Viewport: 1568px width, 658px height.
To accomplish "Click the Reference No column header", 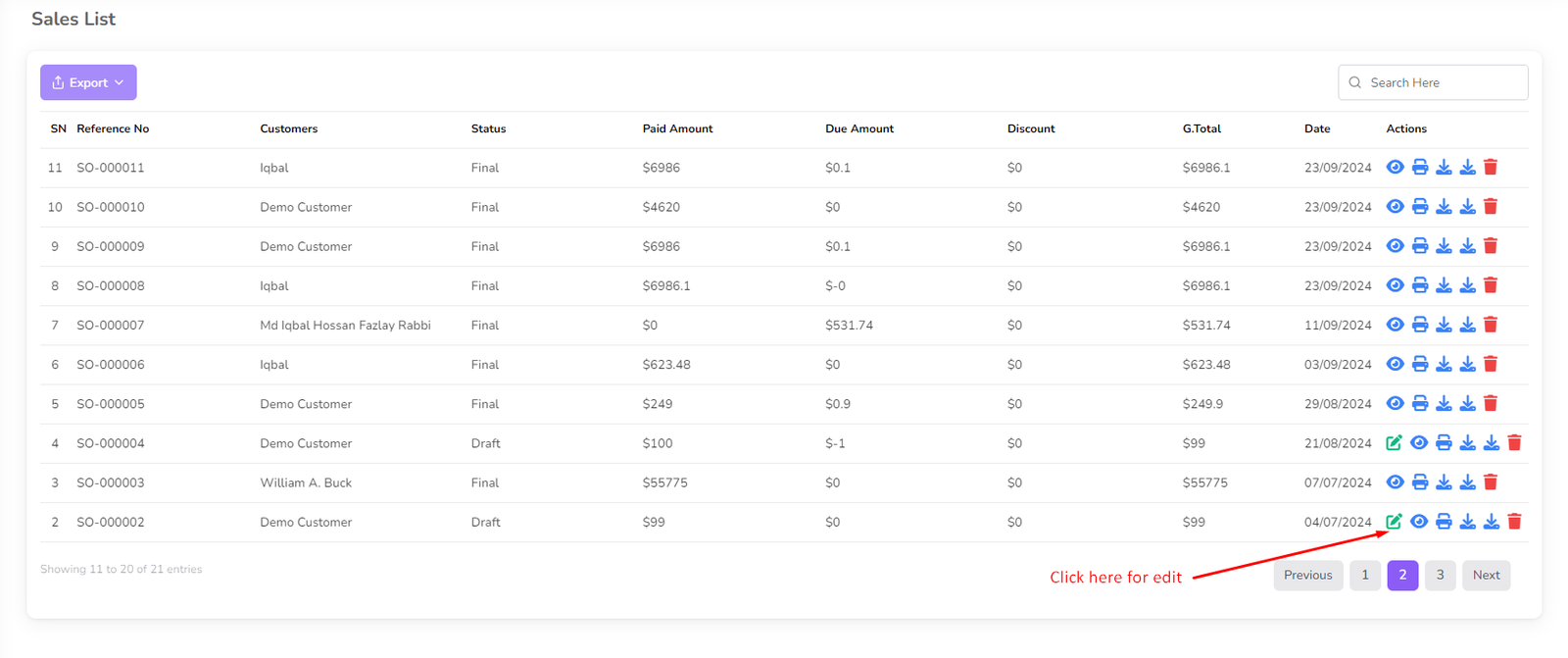I will (x=113, y=128).
